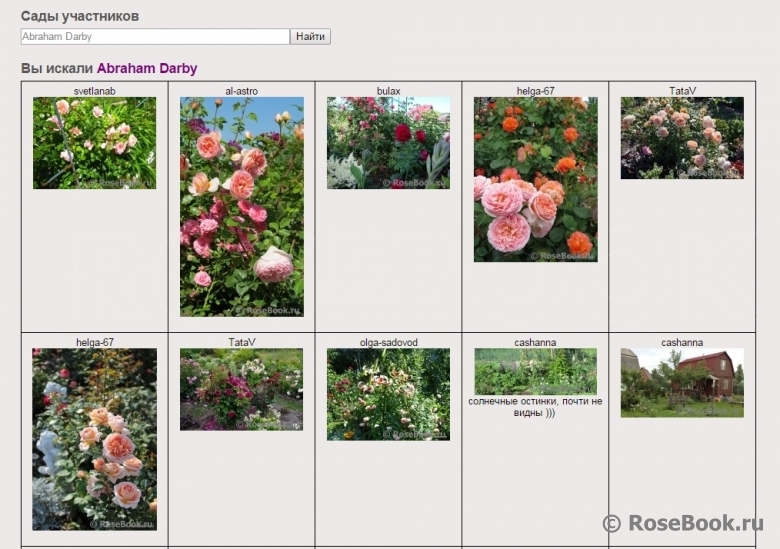
Task: Open helga-67's photo with orange and pink roses
Action: (535, 179)
